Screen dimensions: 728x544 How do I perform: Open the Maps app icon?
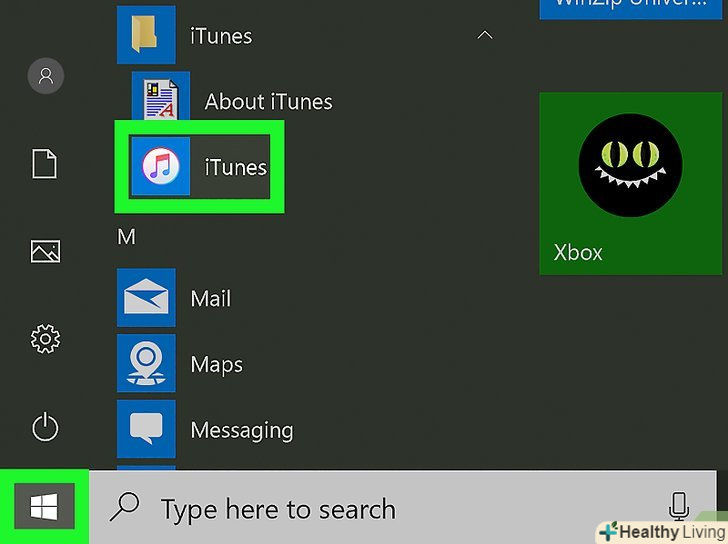coord(146,363)
